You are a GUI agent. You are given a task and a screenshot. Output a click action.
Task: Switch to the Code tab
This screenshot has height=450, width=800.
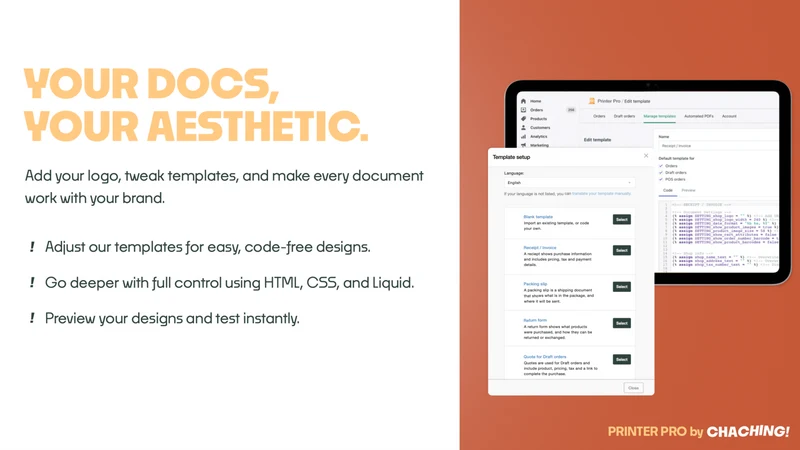[668, 190]
